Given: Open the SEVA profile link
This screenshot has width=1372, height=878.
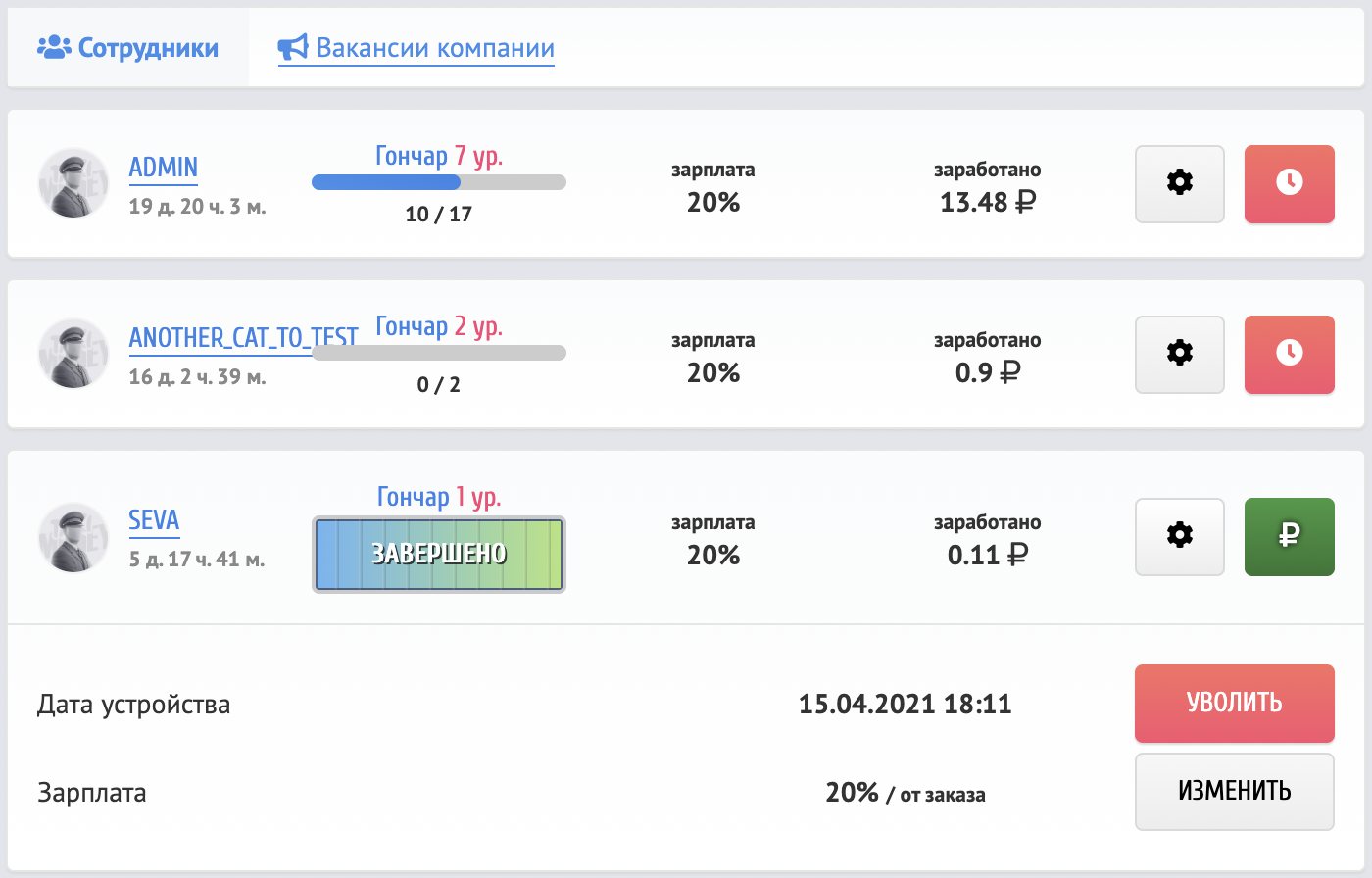Looking at the screenshot, I should click(155, 520).
